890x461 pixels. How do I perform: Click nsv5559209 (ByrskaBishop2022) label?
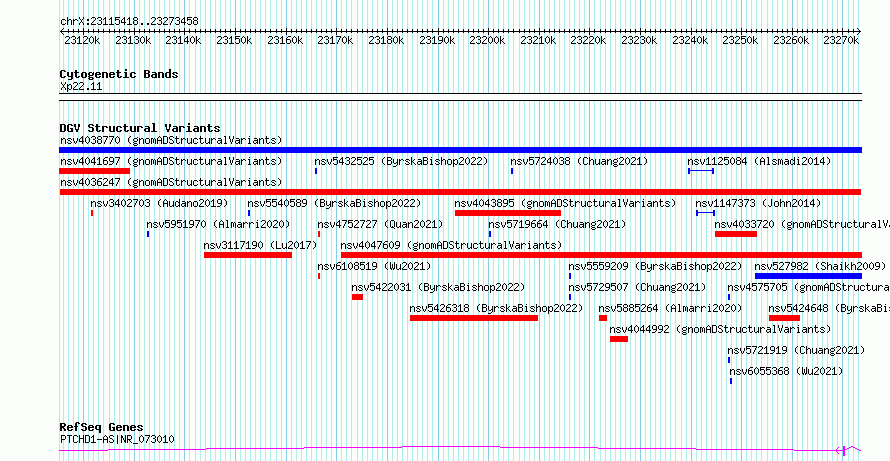point(655,266)
